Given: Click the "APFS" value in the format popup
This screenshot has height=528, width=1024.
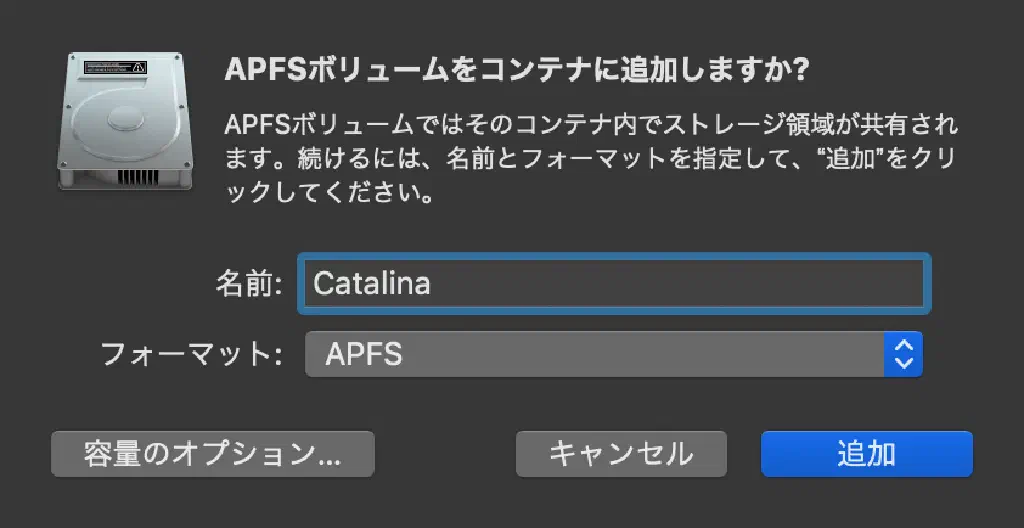Looking at the screenshot, I should [364, 354].
